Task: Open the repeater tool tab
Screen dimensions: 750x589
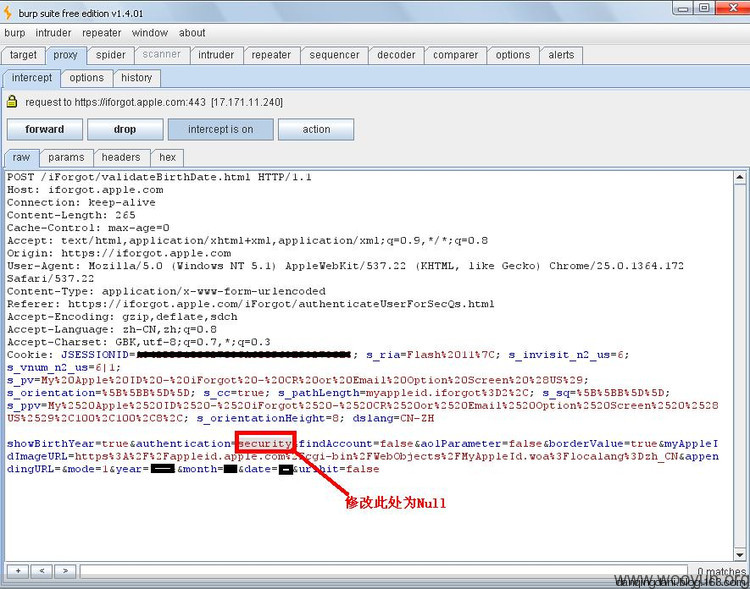Action: (271, 55)
